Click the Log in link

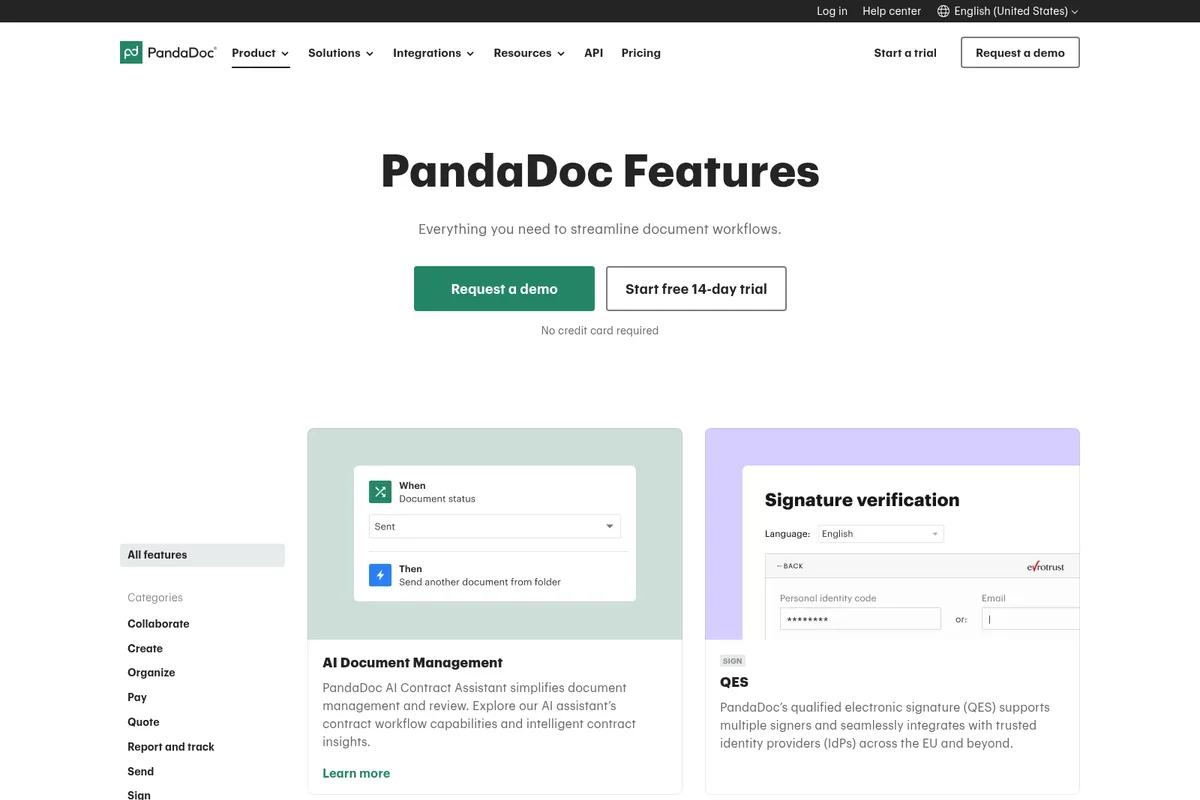pos(831,11)
